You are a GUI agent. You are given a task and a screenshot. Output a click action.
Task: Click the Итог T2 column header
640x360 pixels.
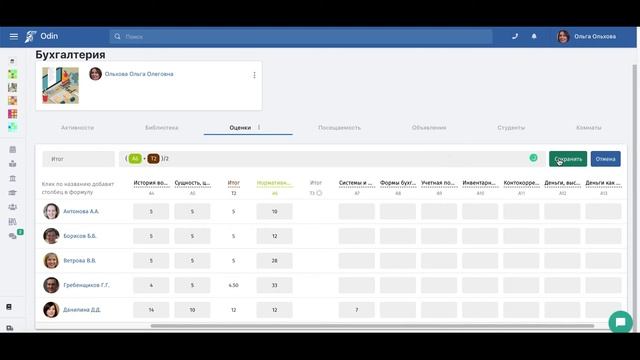pos(233,183)
